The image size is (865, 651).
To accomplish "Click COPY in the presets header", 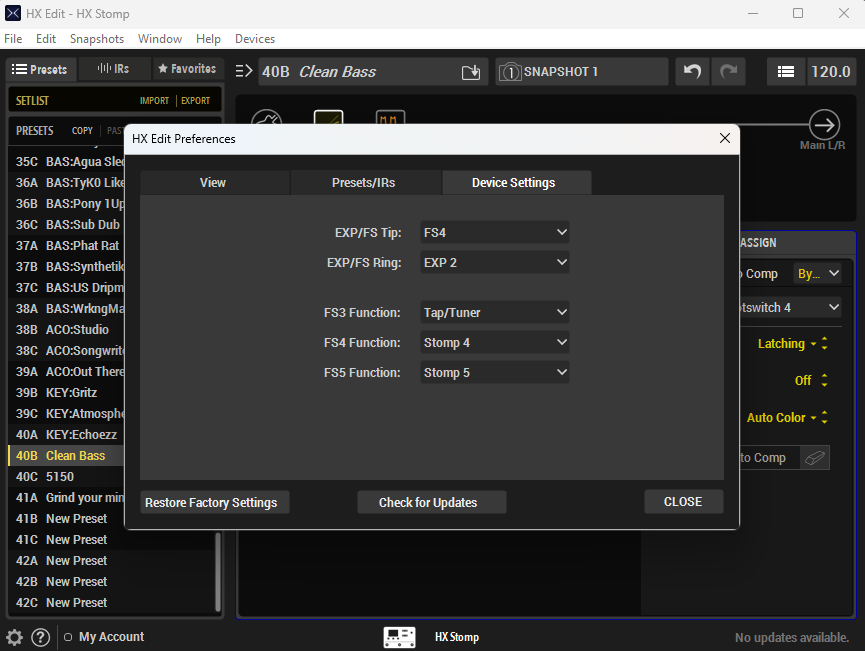I will [82, 131].
